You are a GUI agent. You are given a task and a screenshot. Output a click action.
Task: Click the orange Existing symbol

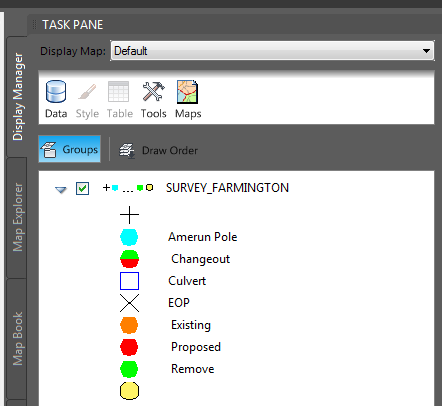pos(129,325)
